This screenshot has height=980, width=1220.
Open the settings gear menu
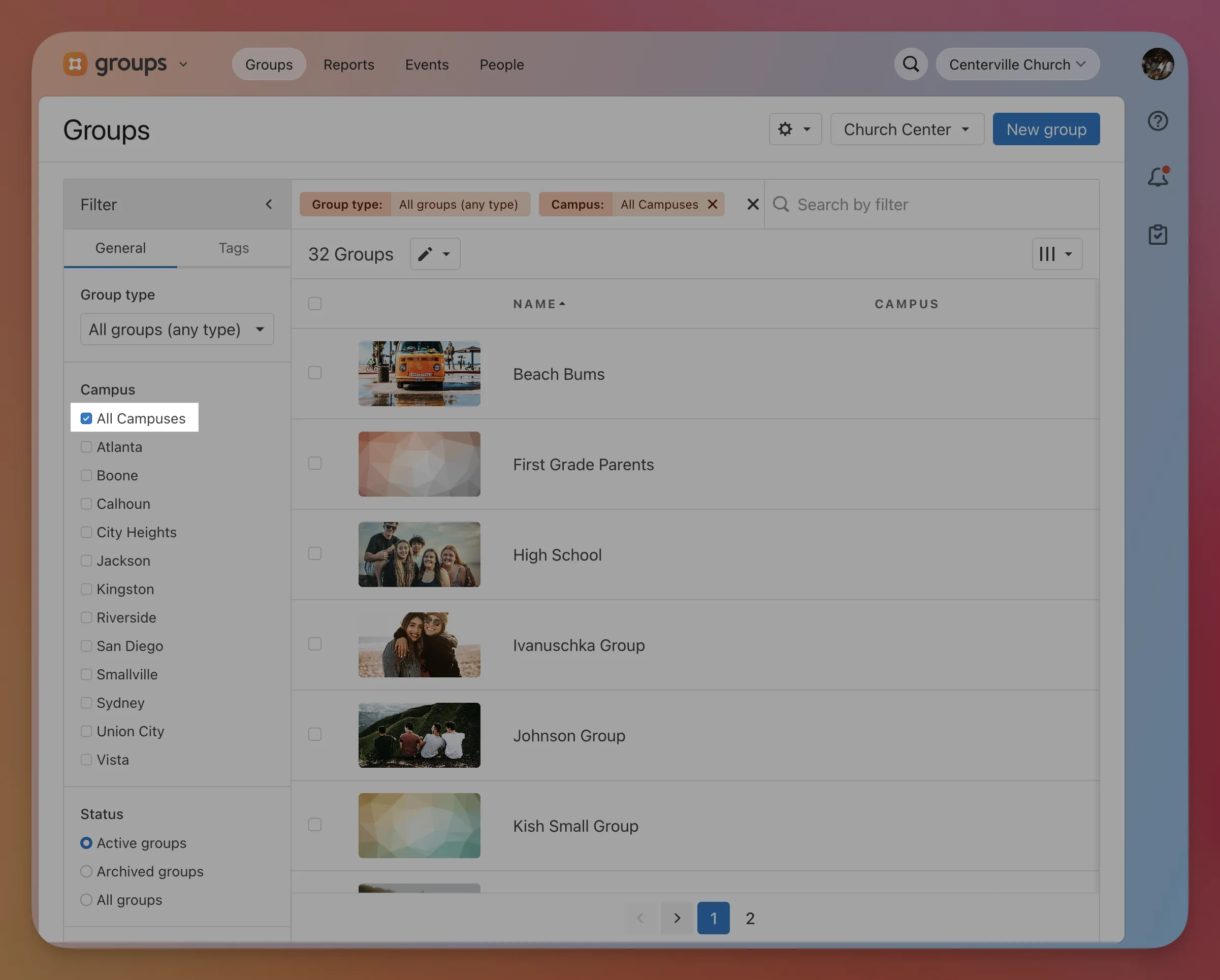[x=794, y=129]
